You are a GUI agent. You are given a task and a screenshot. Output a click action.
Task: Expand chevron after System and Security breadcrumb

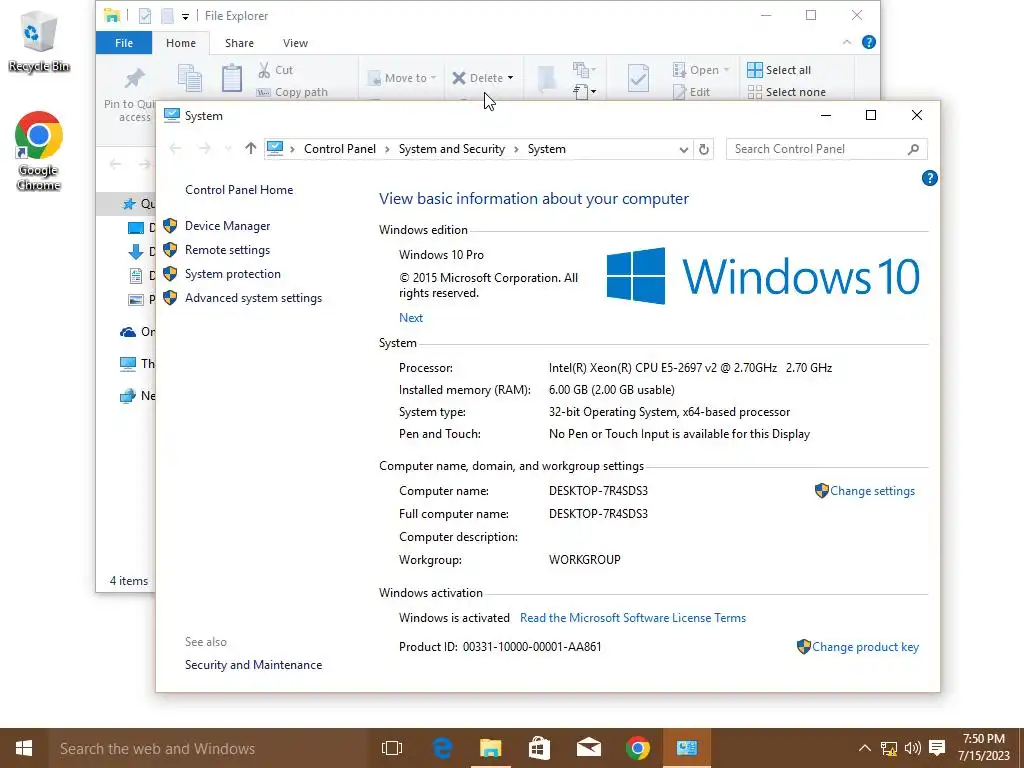(x=516, y=150)
